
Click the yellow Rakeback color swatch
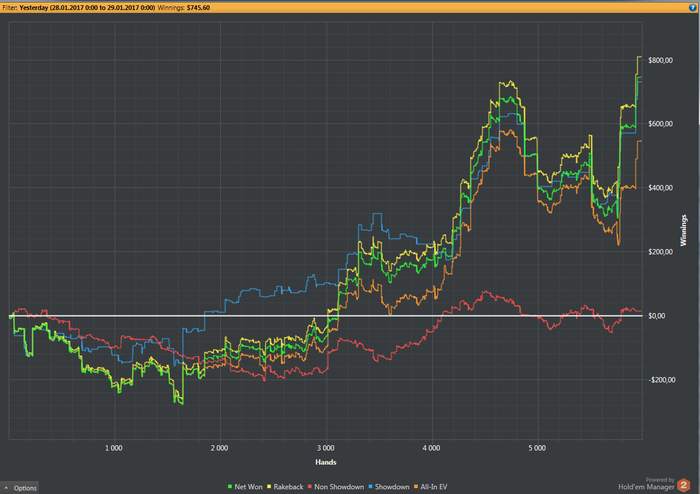pos(269,487)
